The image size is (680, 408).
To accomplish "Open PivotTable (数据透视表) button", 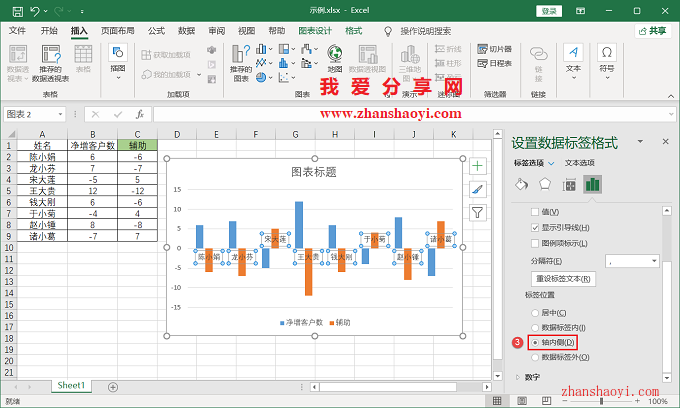I will (x=18, y=63).
